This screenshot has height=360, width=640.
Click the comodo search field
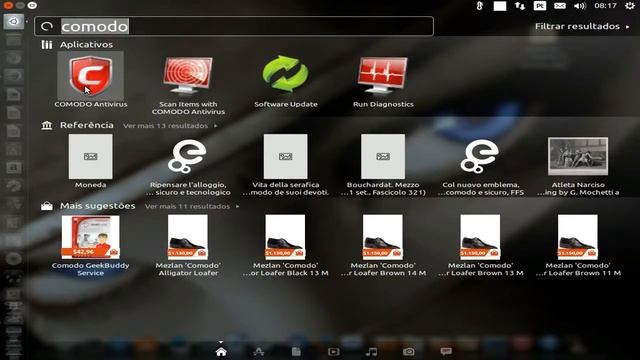[234, 27]
